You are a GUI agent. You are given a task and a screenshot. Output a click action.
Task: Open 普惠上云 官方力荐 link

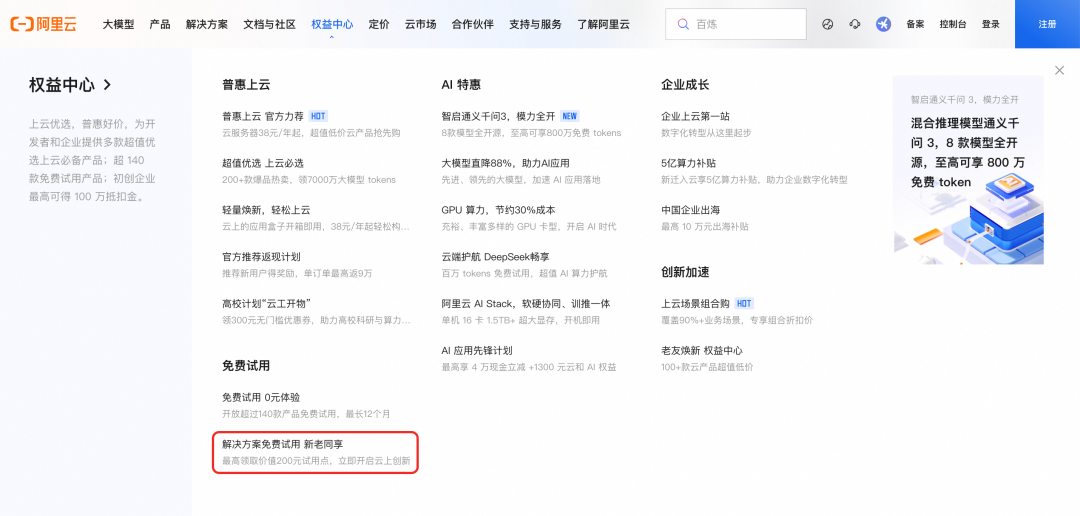pos(262,116)
